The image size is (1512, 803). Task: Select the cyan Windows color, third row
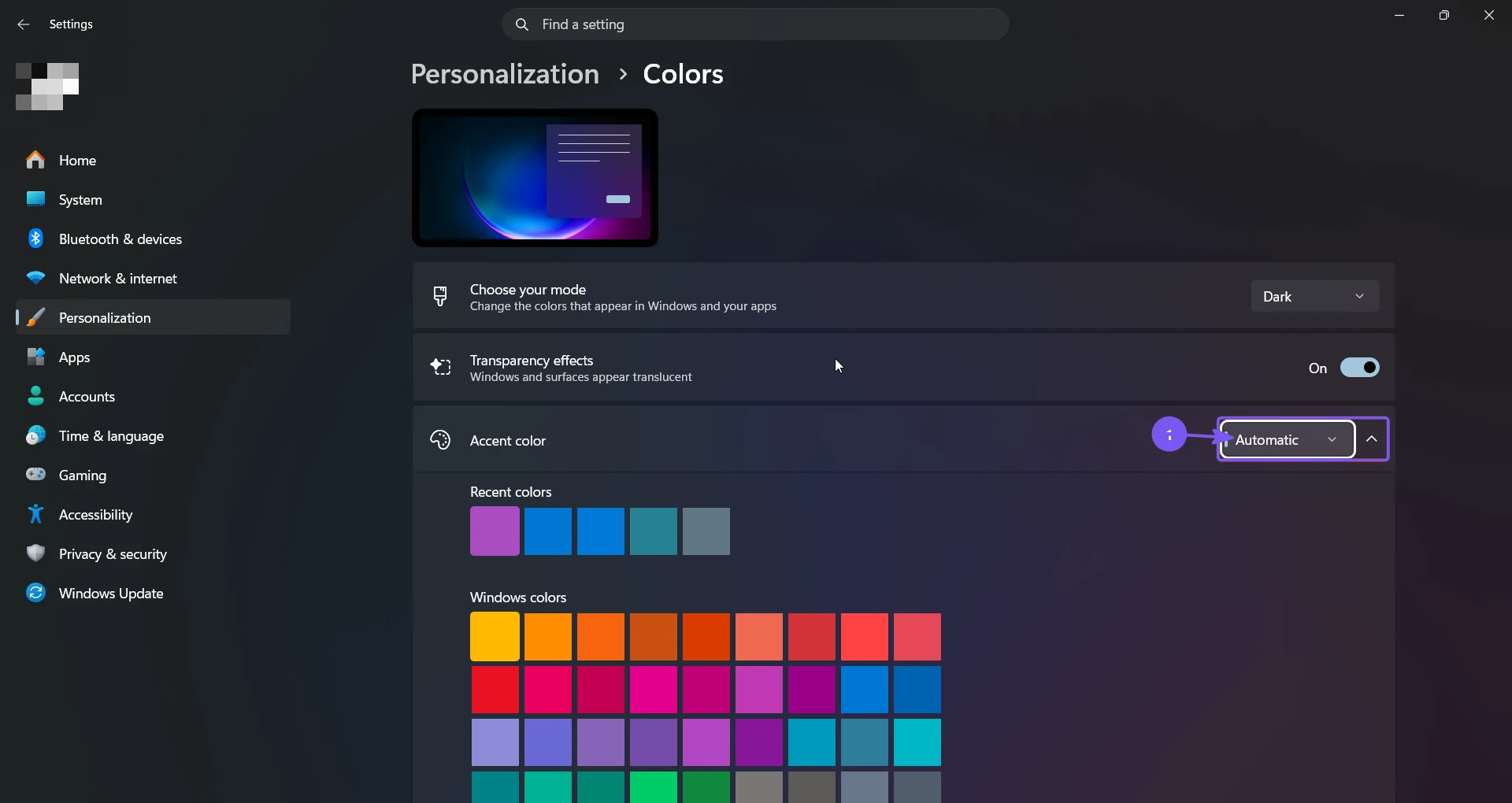917,742
